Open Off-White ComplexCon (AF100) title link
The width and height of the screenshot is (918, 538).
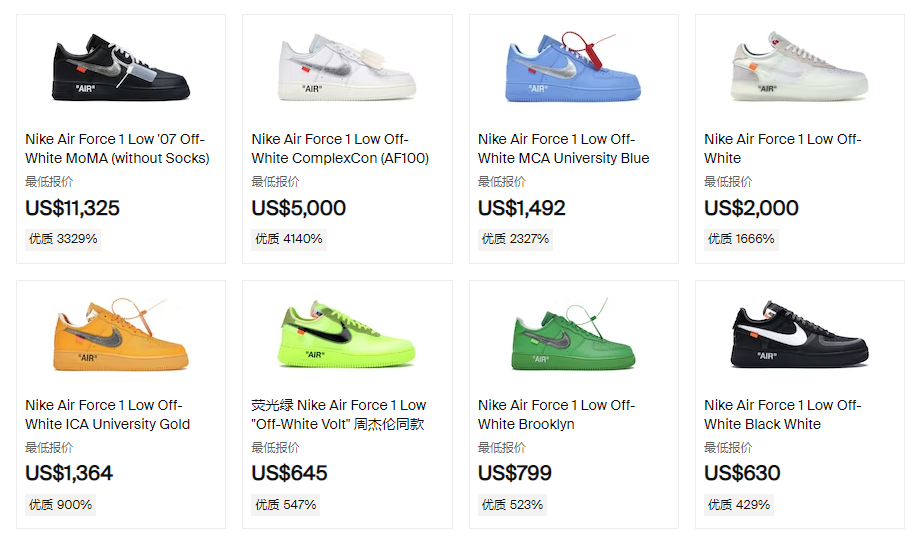click(x=340, y=149)
